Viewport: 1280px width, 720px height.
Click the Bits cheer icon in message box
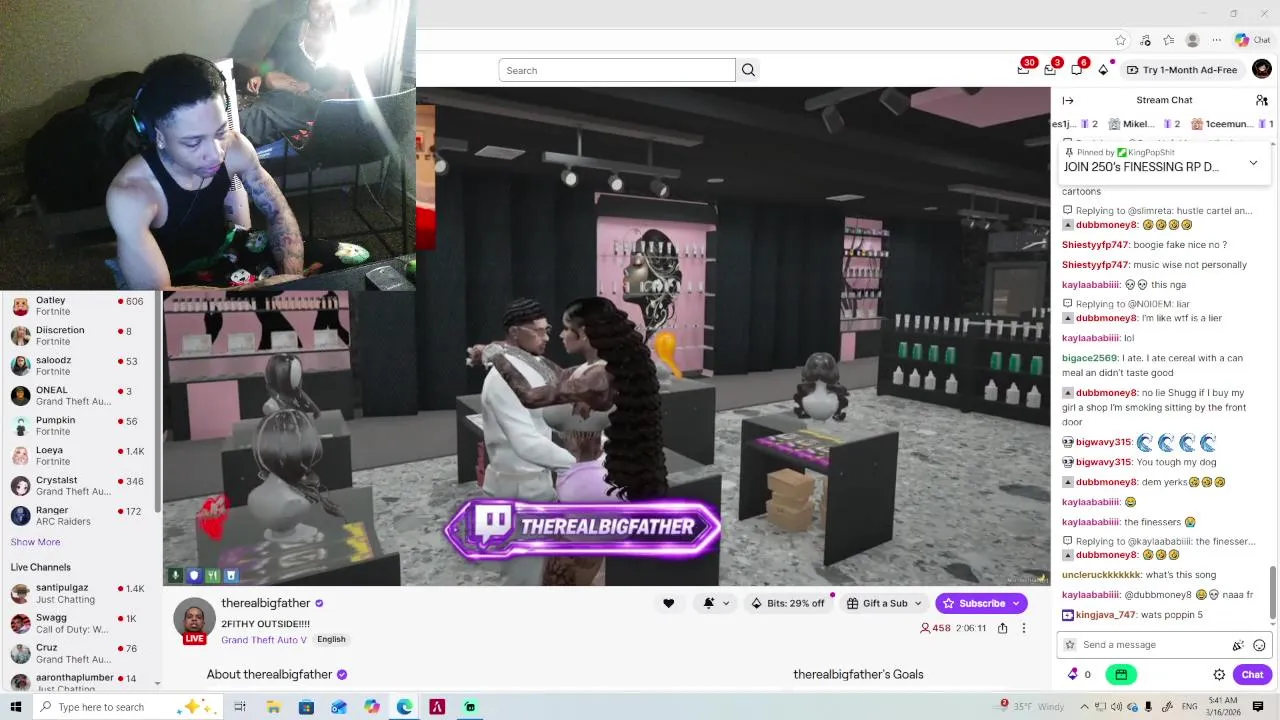pos(1238,645)
